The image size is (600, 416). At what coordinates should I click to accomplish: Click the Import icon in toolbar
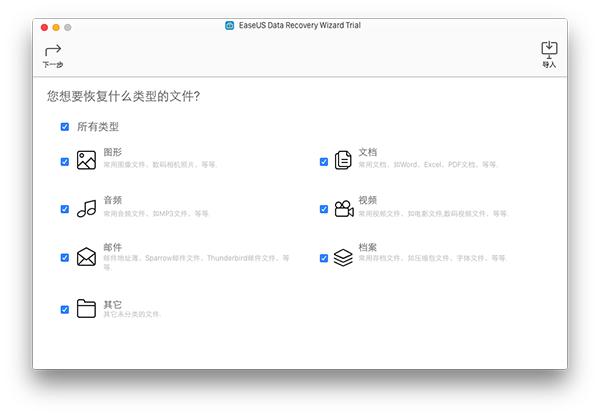(x=548, y=48)
